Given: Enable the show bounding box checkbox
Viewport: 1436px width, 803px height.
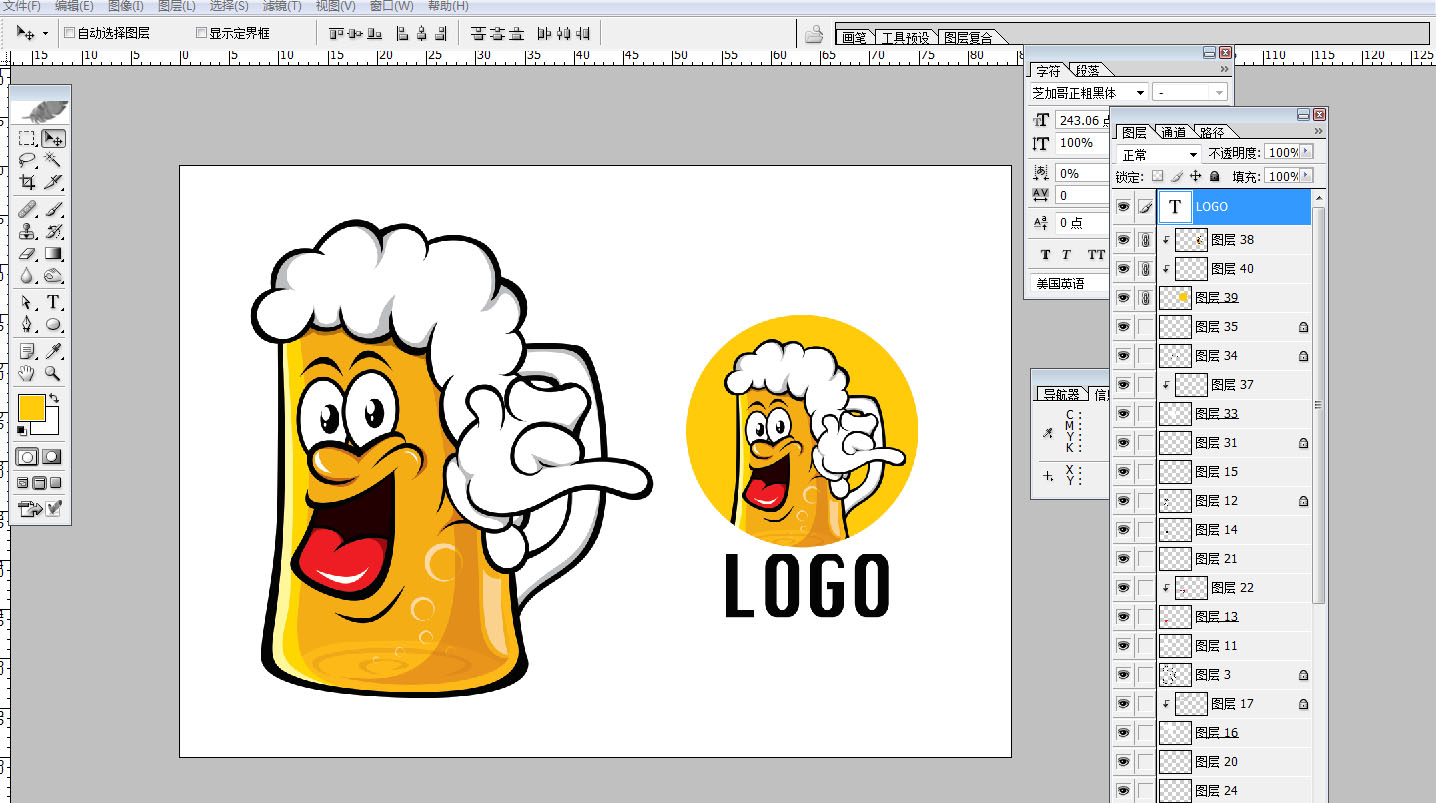Looking at the screenshot, I should tap(201, 33).
